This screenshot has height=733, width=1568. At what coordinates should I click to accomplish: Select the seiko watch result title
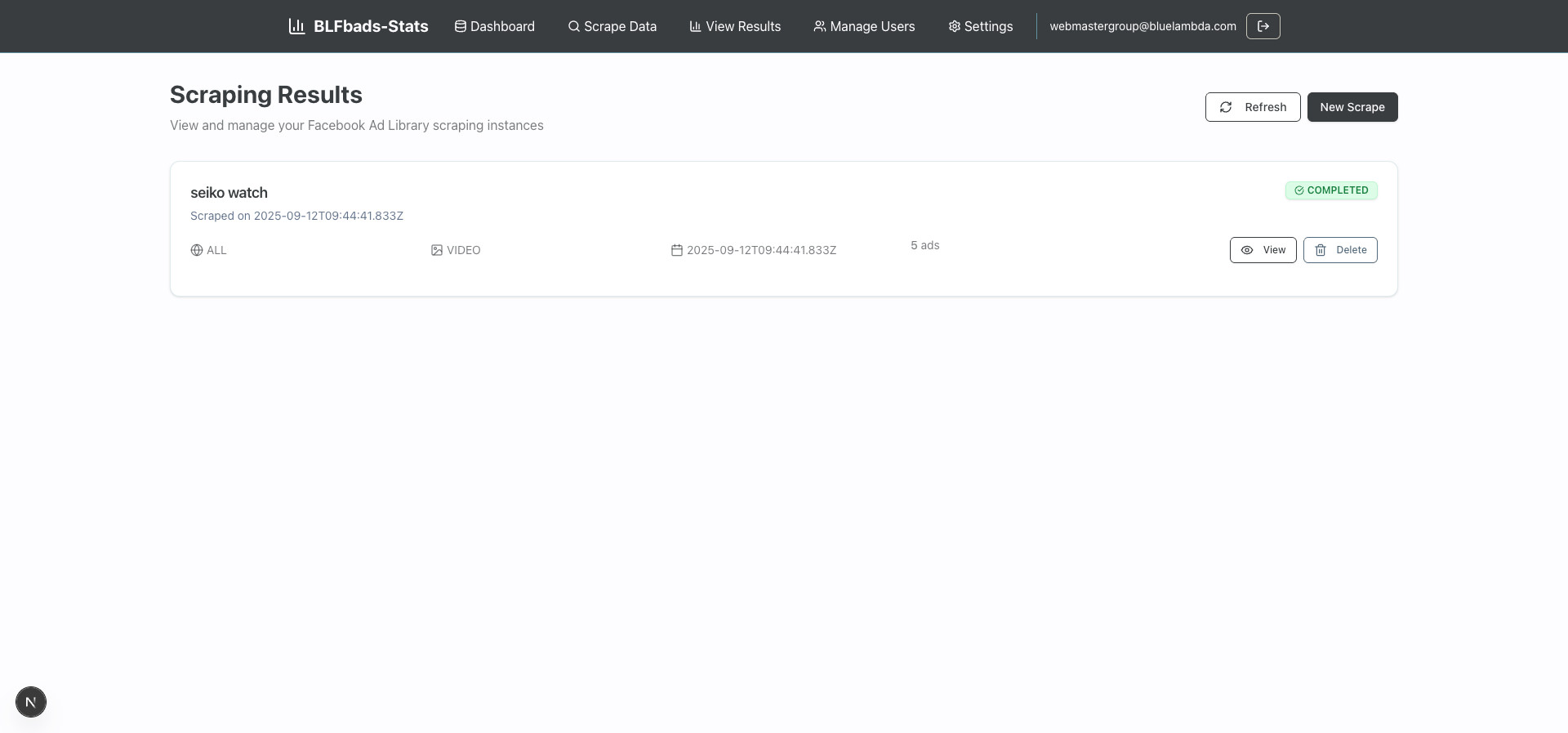click(x=229, y=193)
